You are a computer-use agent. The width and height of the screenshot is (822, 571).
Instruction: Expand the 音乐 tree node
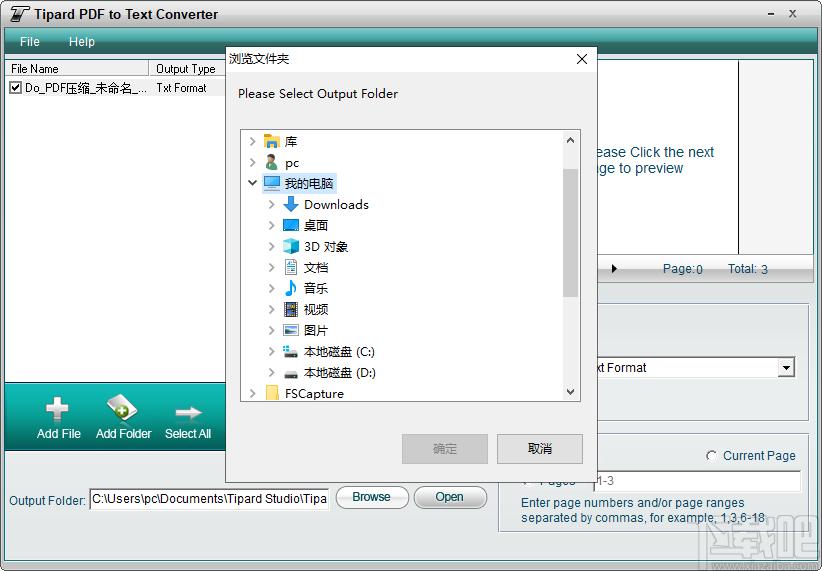[271, 288]
